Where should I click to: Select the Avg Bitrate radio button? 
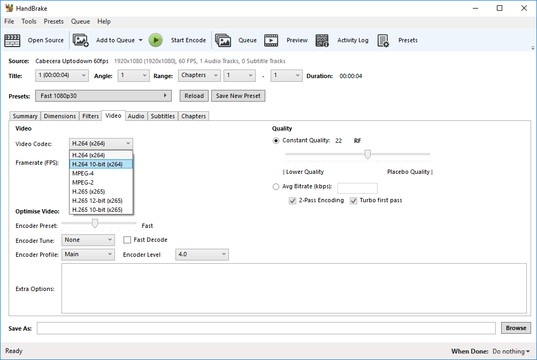pyautogui.click(x=276, y=187)
